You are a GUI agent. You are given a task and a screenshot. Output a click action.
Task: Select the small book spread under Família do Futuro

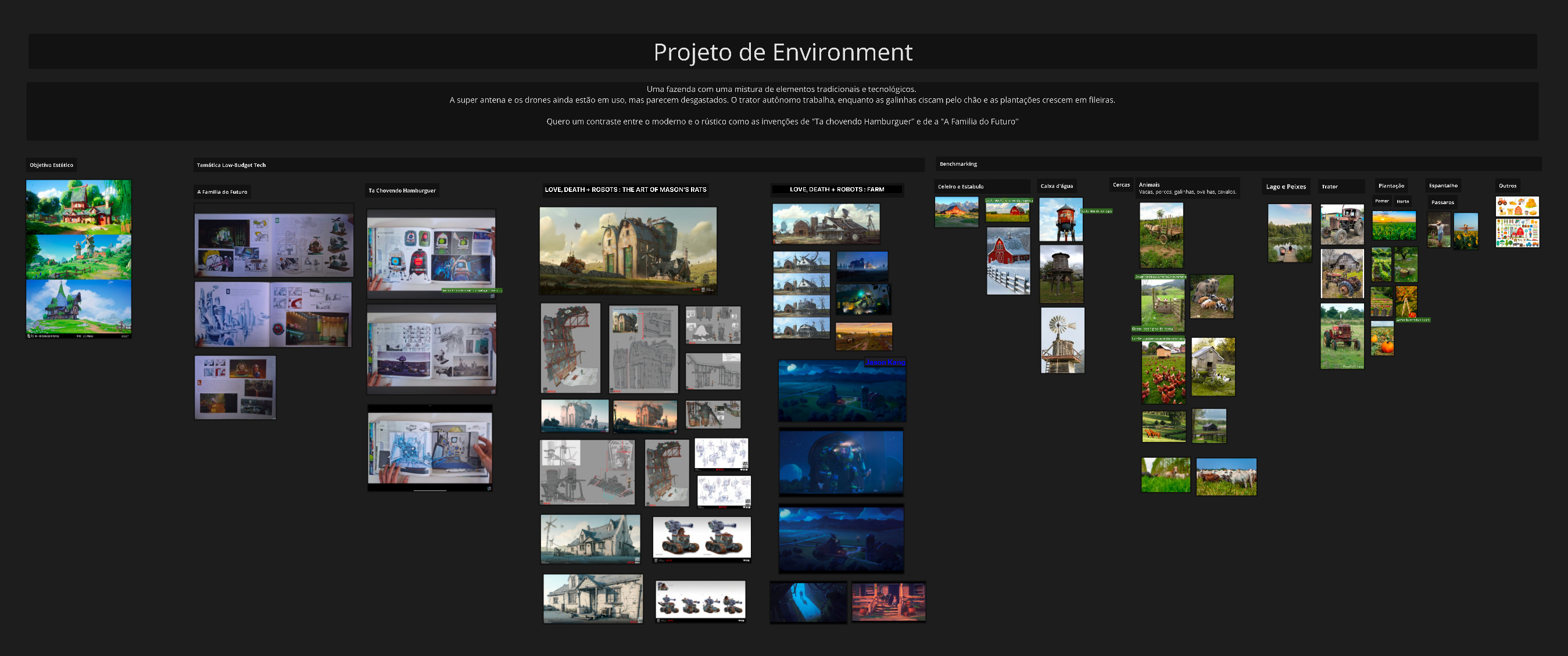click(x=235, y=387)
